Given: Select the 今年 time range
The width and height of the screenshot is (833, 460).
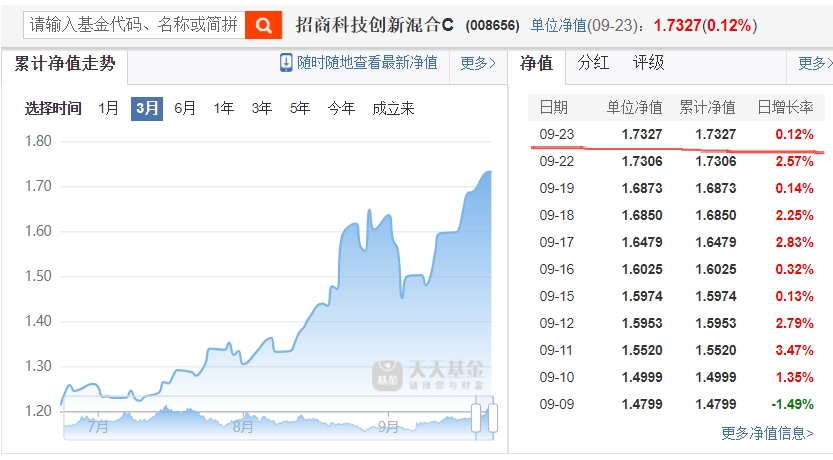Looking at the screenshot, I should click(341, 108).
